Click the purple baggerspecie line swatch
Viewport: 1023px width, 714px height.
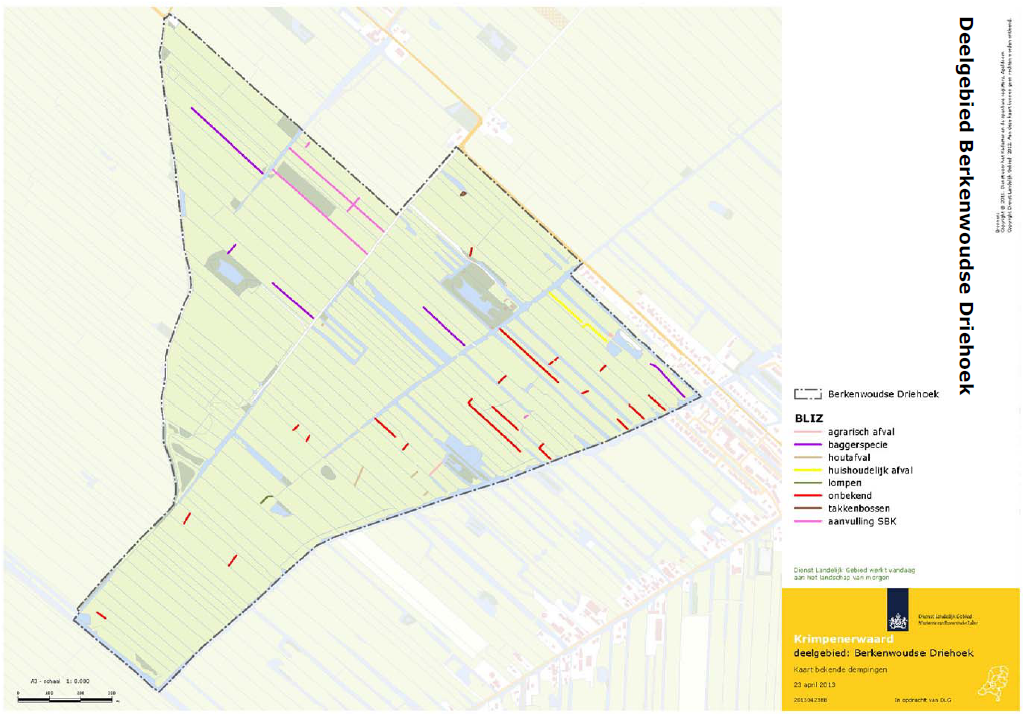click(x=807, y=445)
